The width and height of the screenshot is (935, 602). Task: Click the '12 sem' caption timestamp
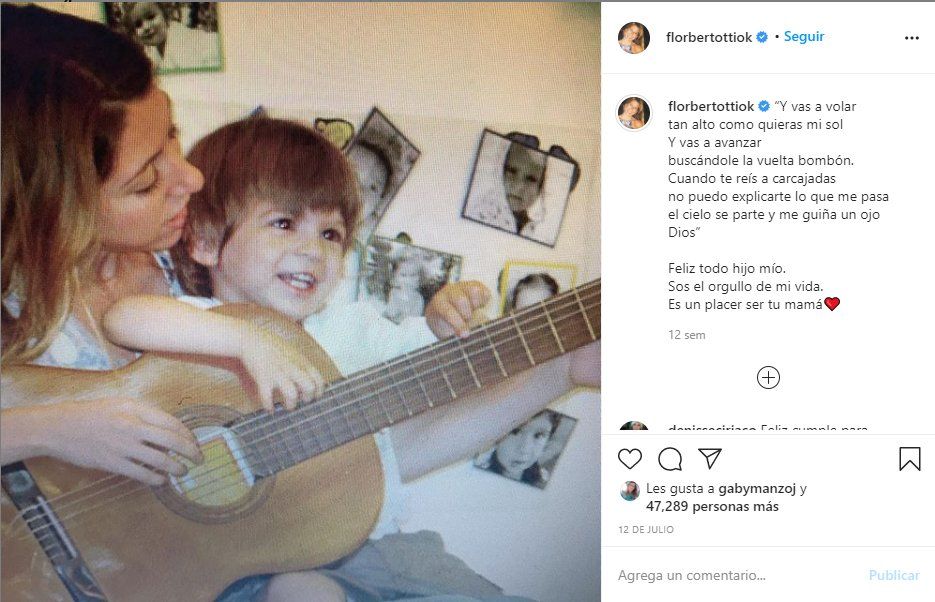686,335
